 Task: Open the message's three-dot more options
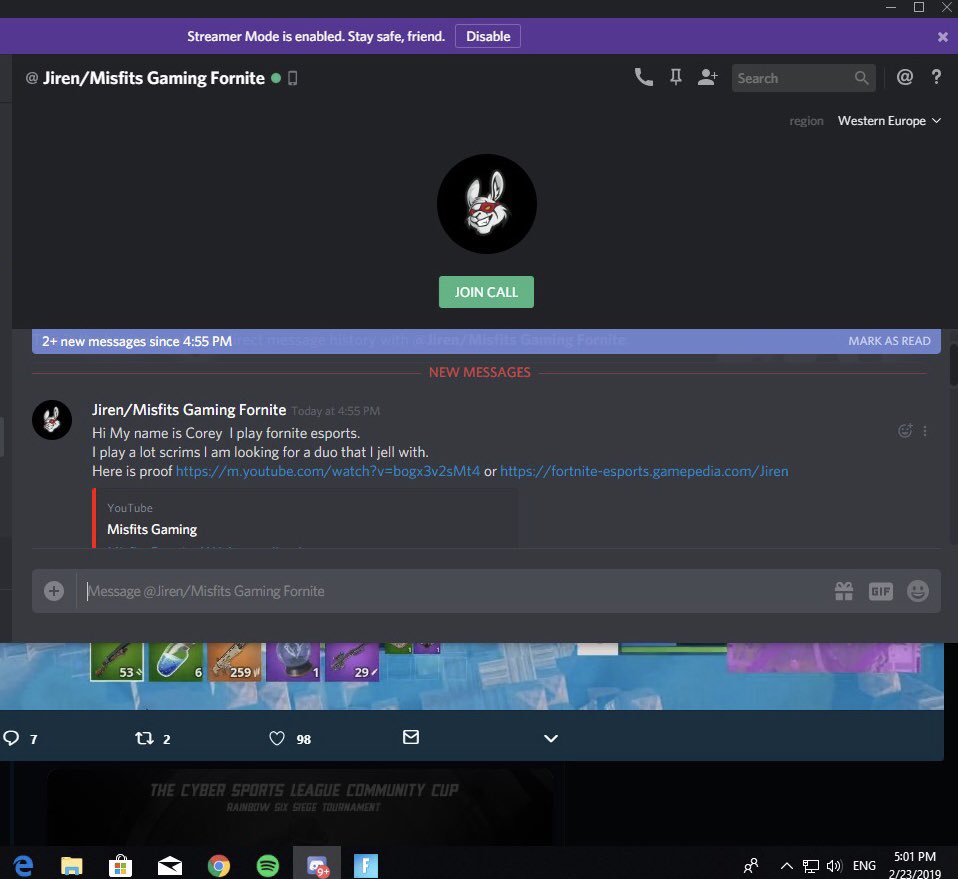point(925,431)
